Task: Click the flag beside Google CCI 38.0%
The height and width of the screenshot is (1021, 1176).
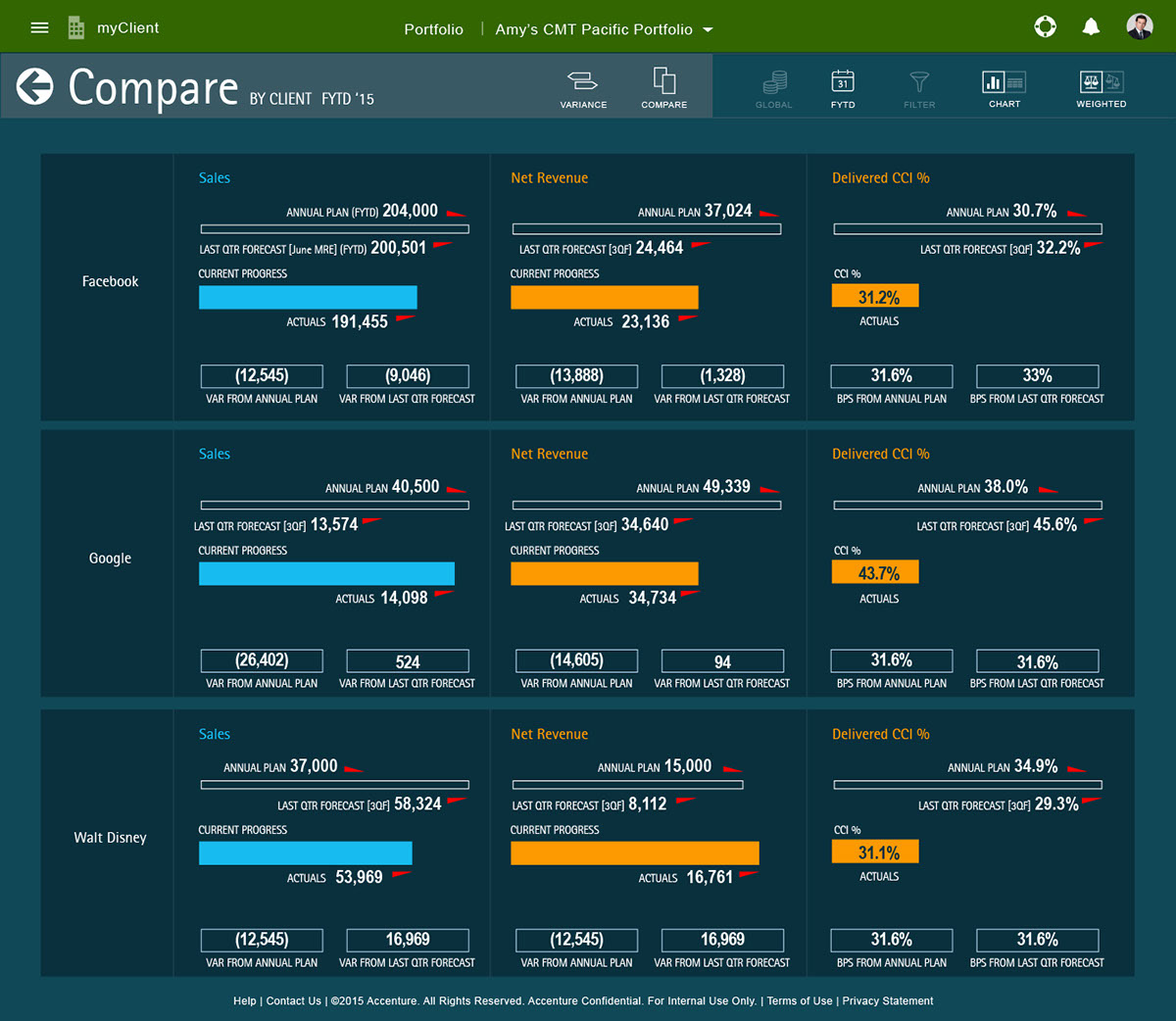Action: coord(1049,490)
